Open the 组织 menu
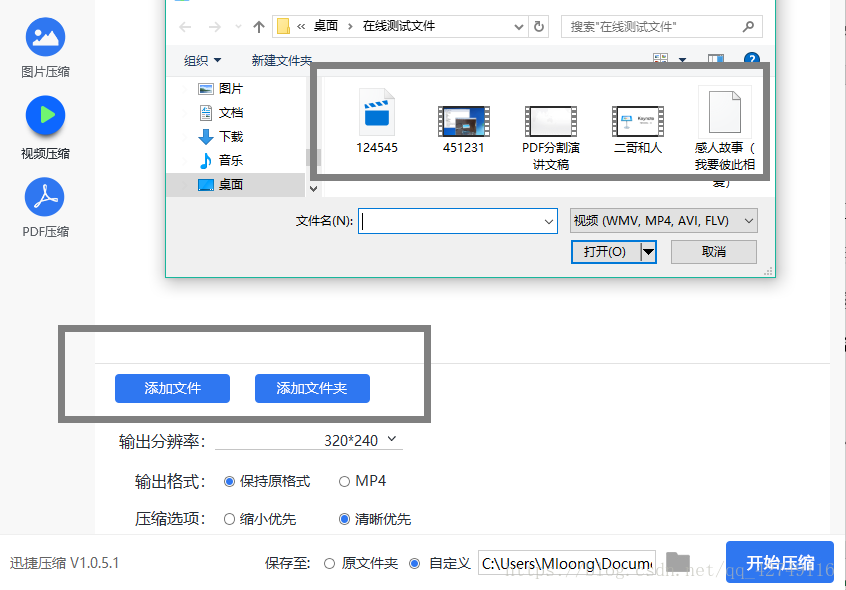 202,60
